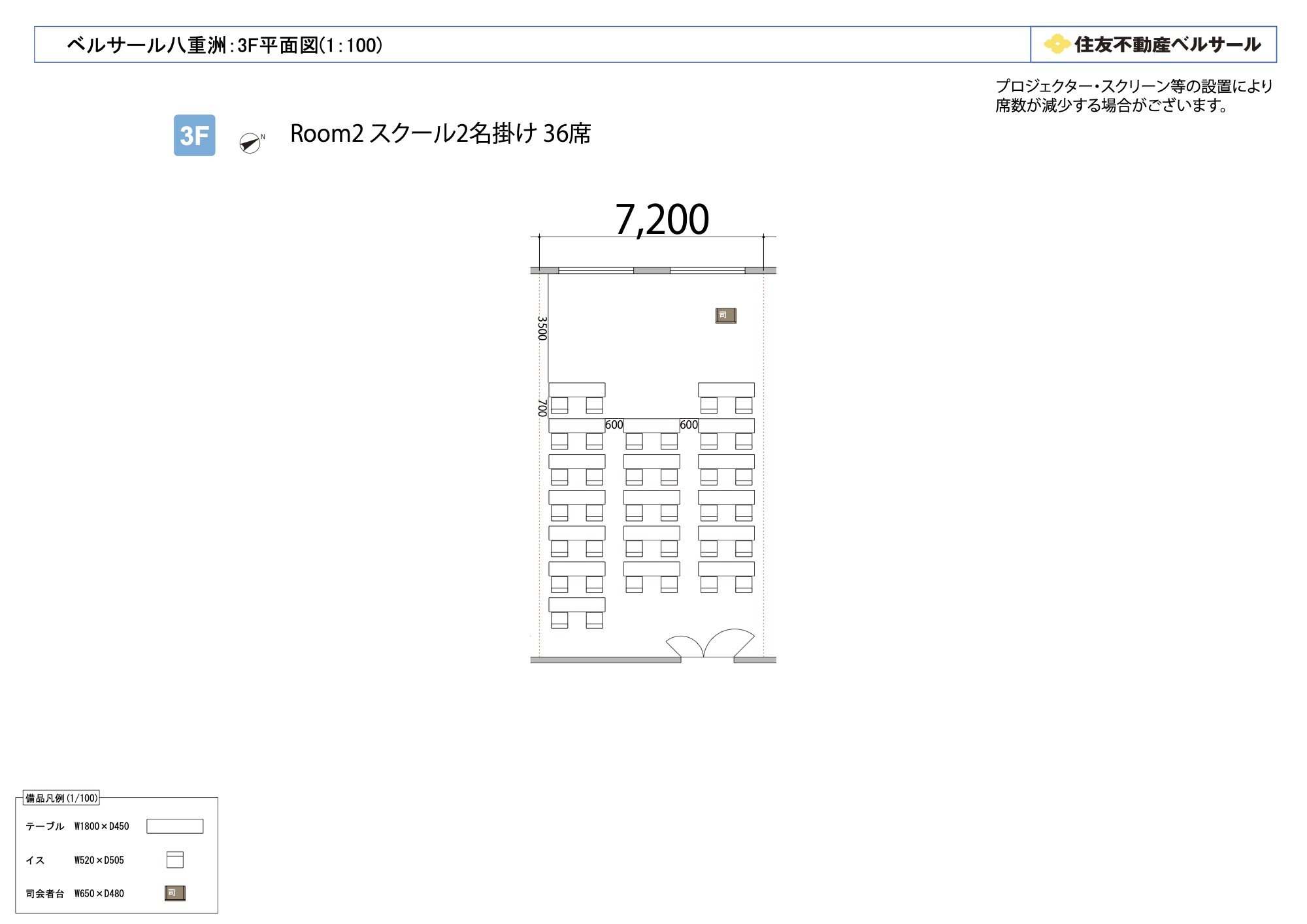This screenshot has height=924, width=1307.
Task: Click the 備品凡例 (1/100) legend title
Action: coord(61,798)
